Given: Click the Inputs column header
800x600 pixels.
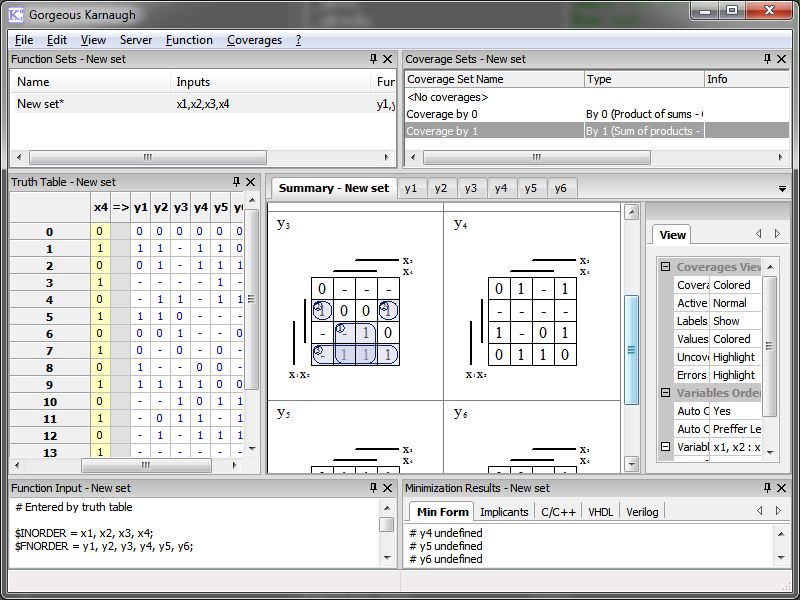Looking at the screenshot, I should click(x=270, y=82).
